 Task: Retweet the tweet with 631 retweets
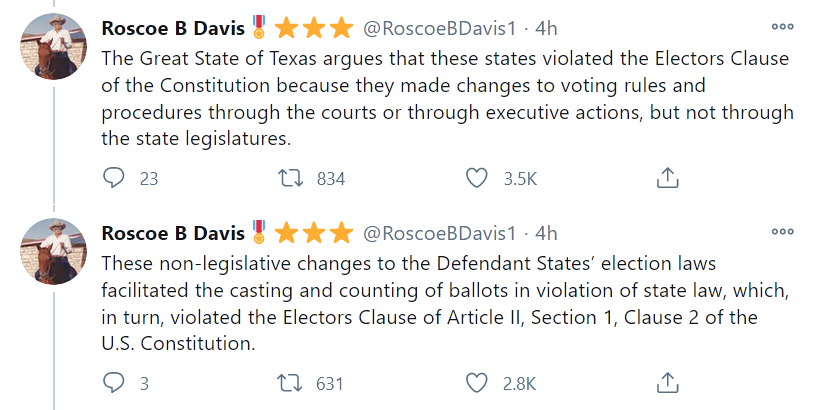click(296, 383)
